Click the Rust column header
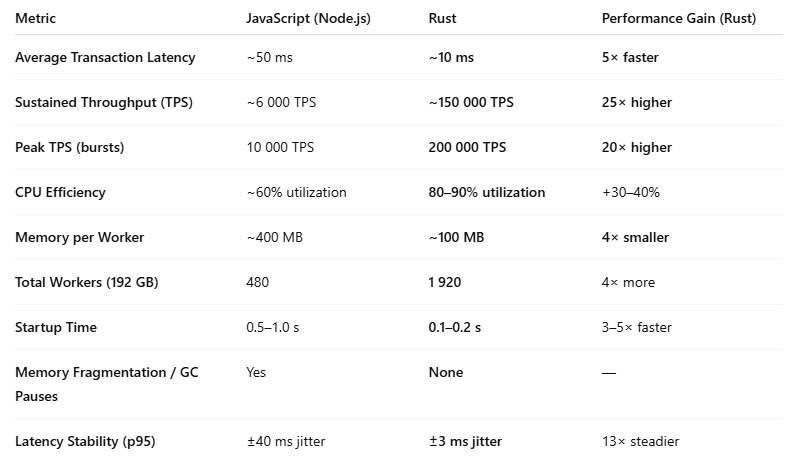This screenshot has height=468, width=792. 441,18
